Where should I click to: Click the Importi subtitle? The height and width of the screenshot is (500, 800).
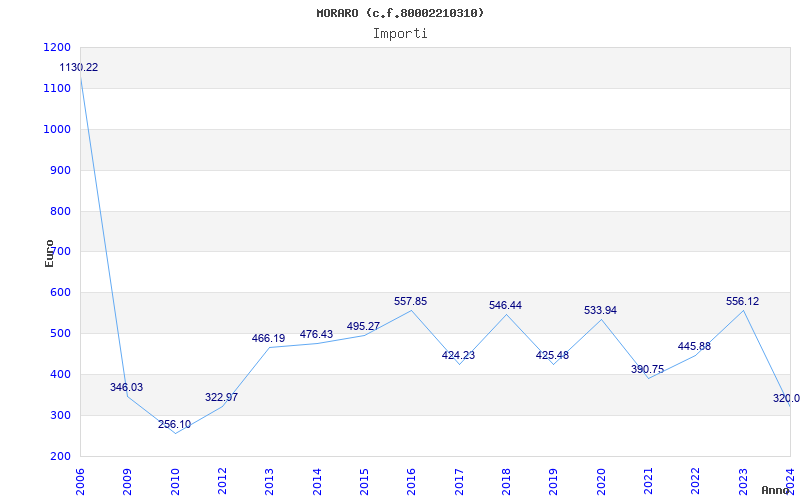coord(400,33)
